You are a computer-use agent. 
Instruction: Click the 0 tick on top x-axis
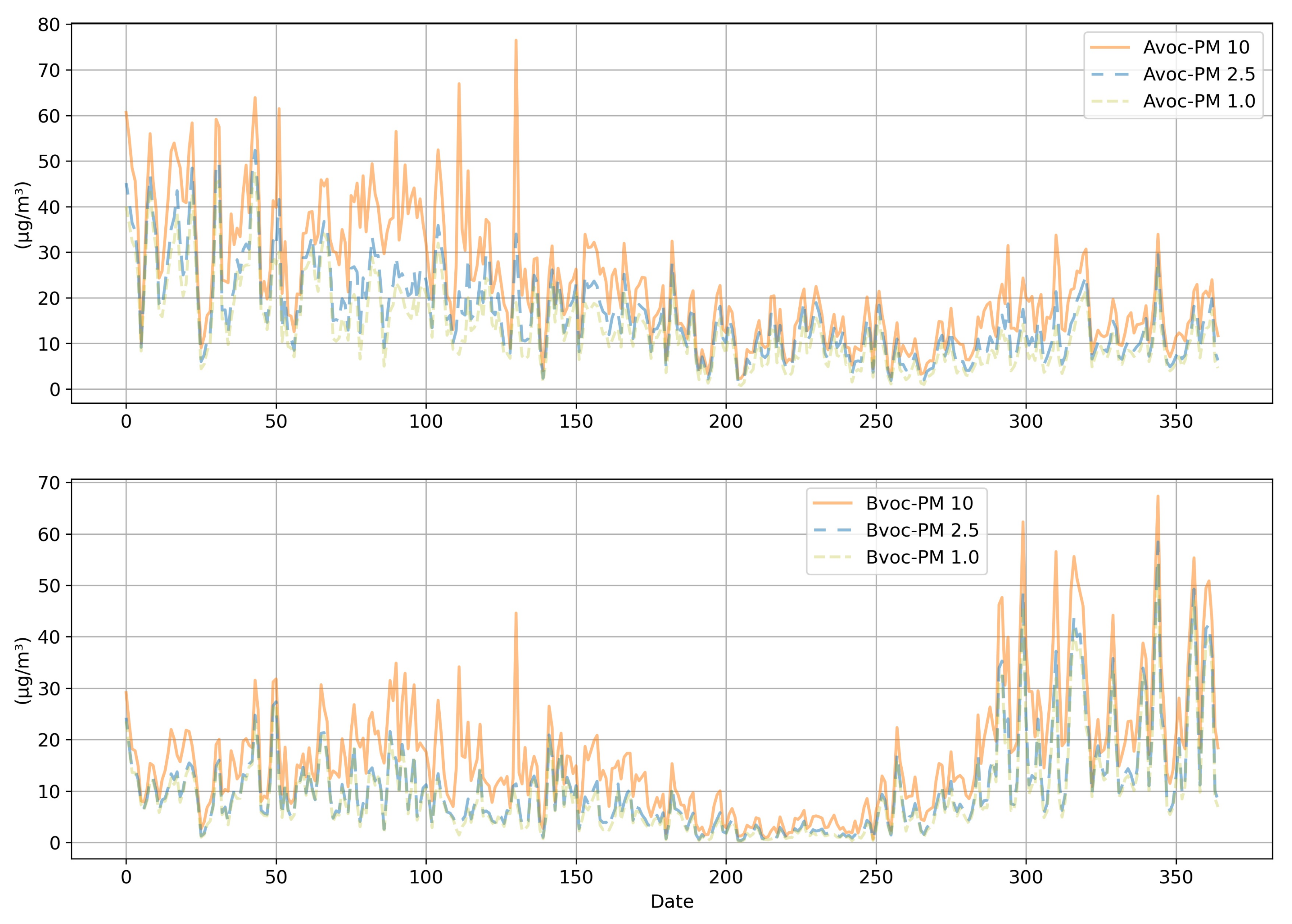(x=126, y=421)
